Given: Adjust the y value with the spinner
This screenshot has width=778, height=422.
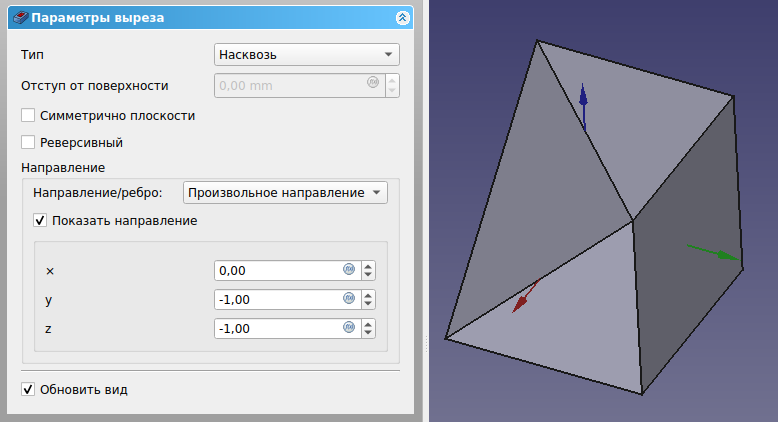Looking at the screenshot, I should point(368,300).
